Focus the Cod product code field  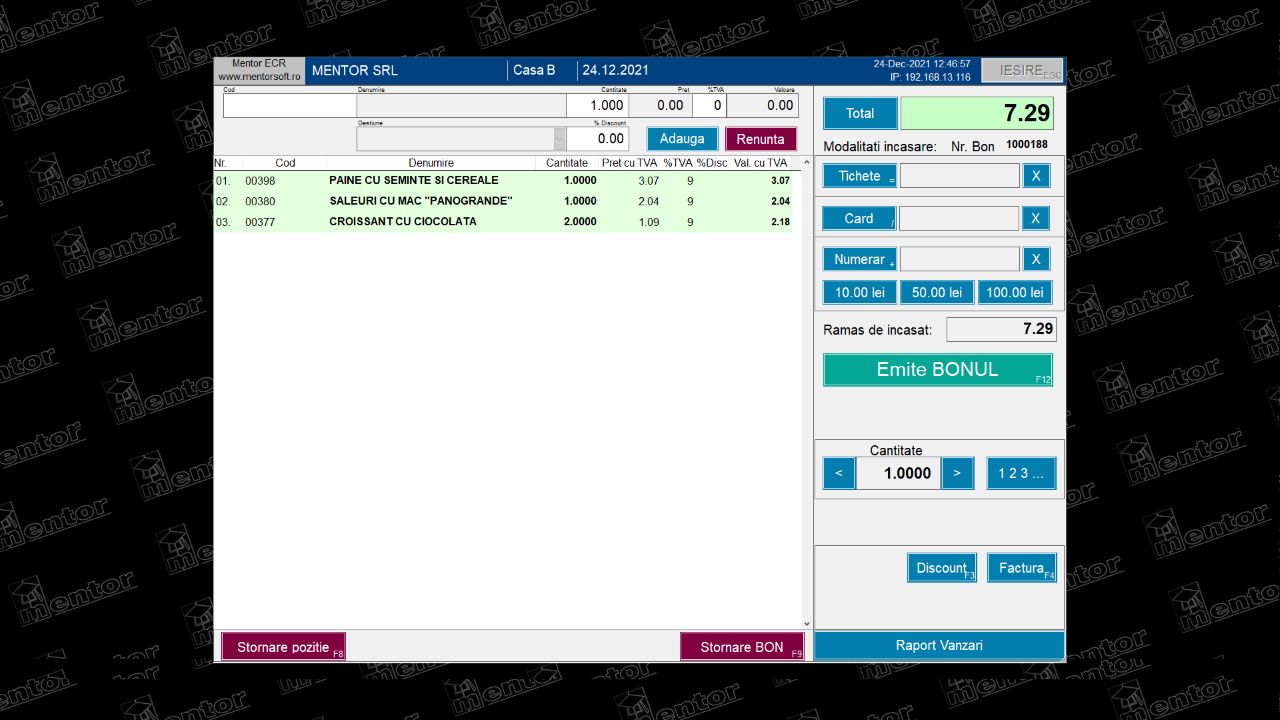[x=289, y=106]
